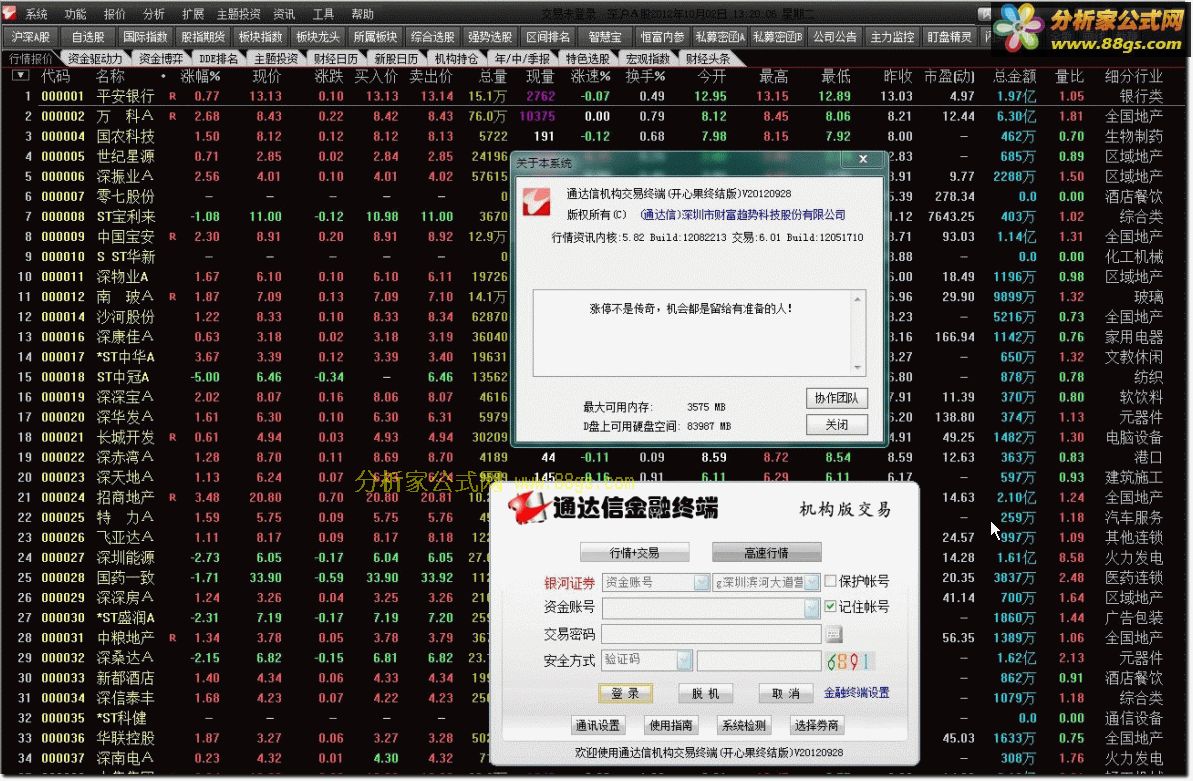Open the 报价 menu
The image size is (1193, 781).
[115, 14]
